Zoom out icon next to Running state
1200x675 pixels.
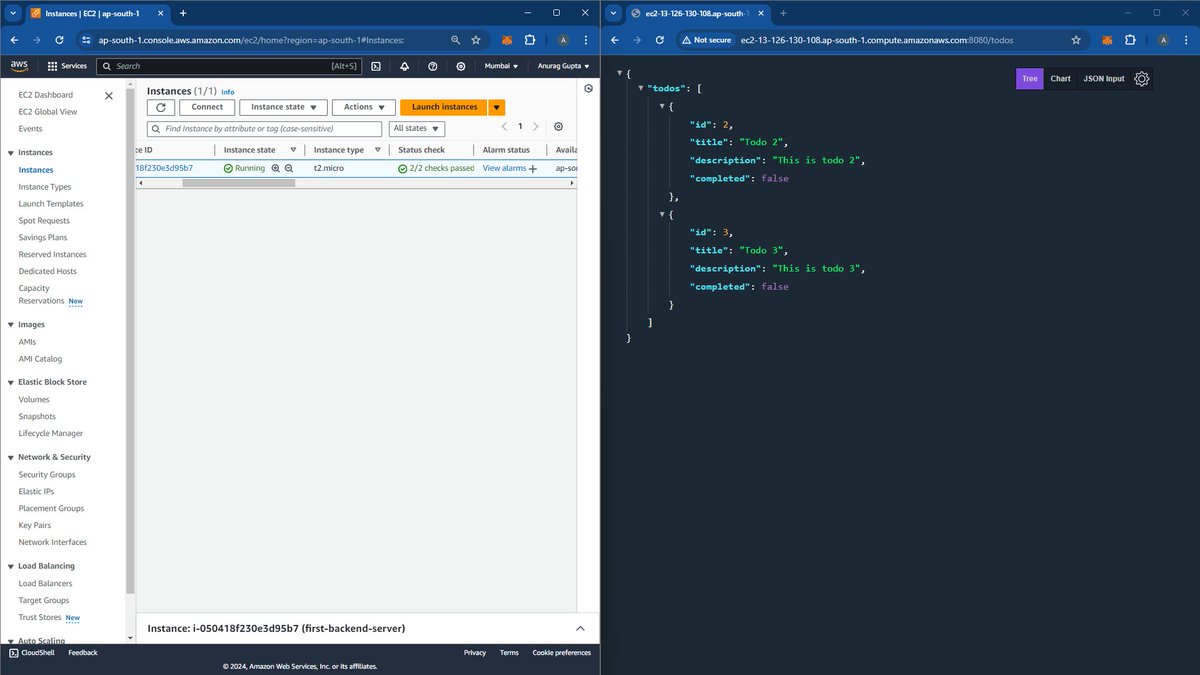(289, 168)
